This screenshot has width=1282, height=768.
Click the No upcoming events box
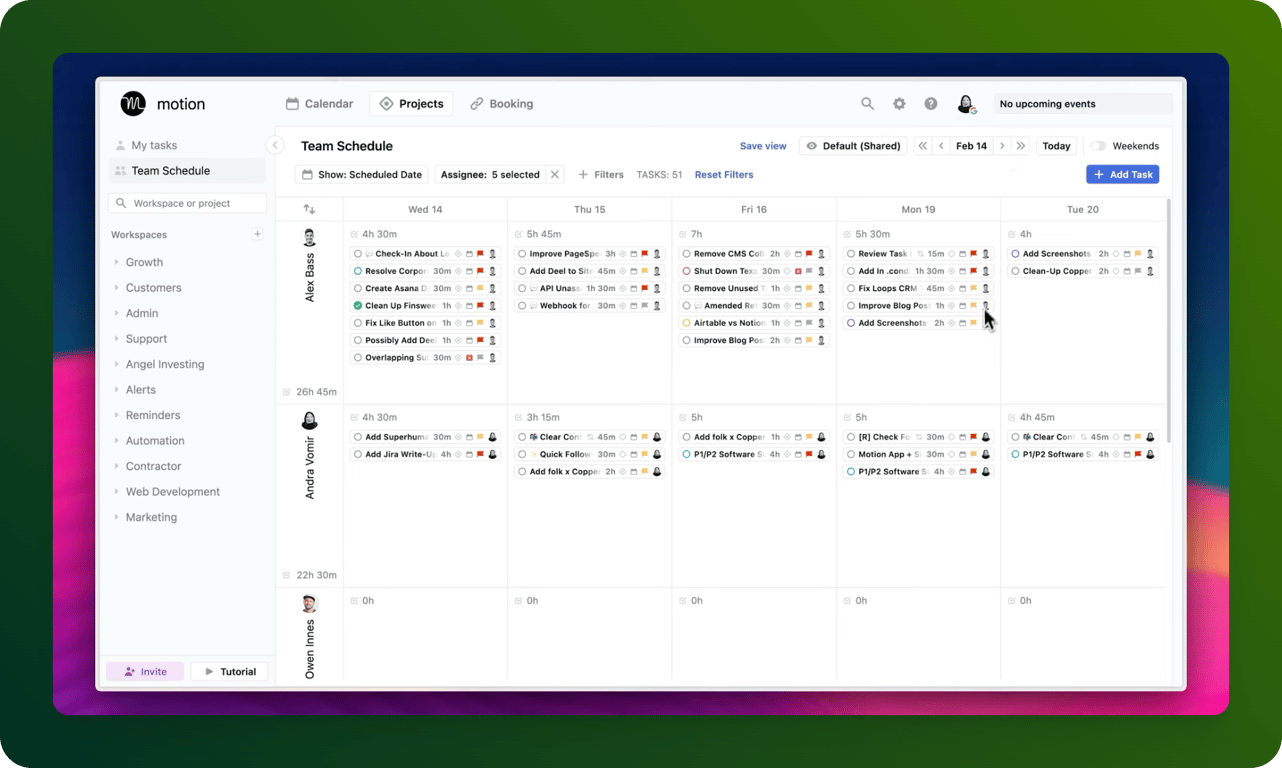click(1083, 104)
